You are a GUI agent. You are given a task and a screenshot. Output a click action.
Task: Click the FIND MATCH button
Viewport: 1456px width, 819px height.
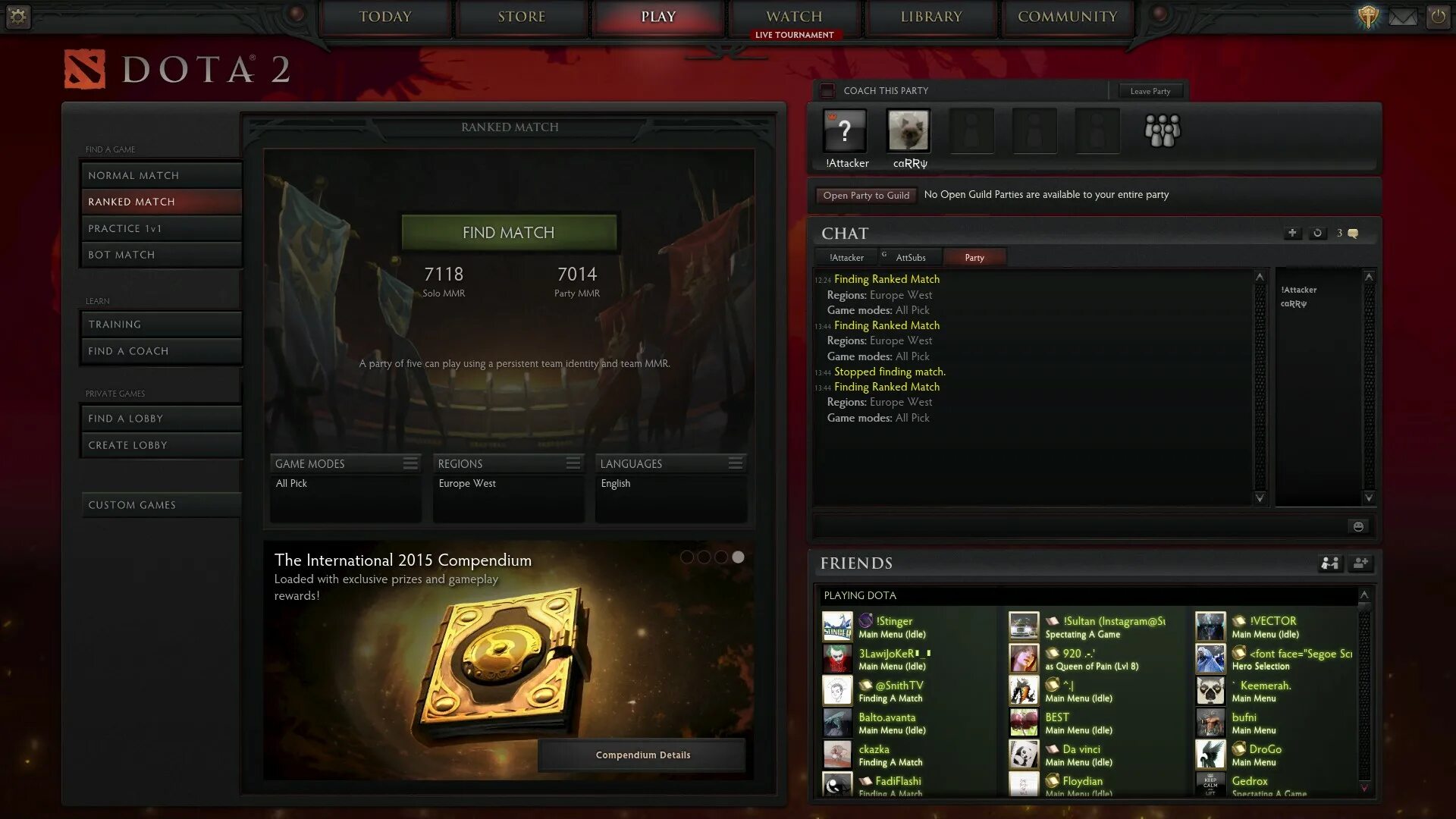[x=508, y=232]
